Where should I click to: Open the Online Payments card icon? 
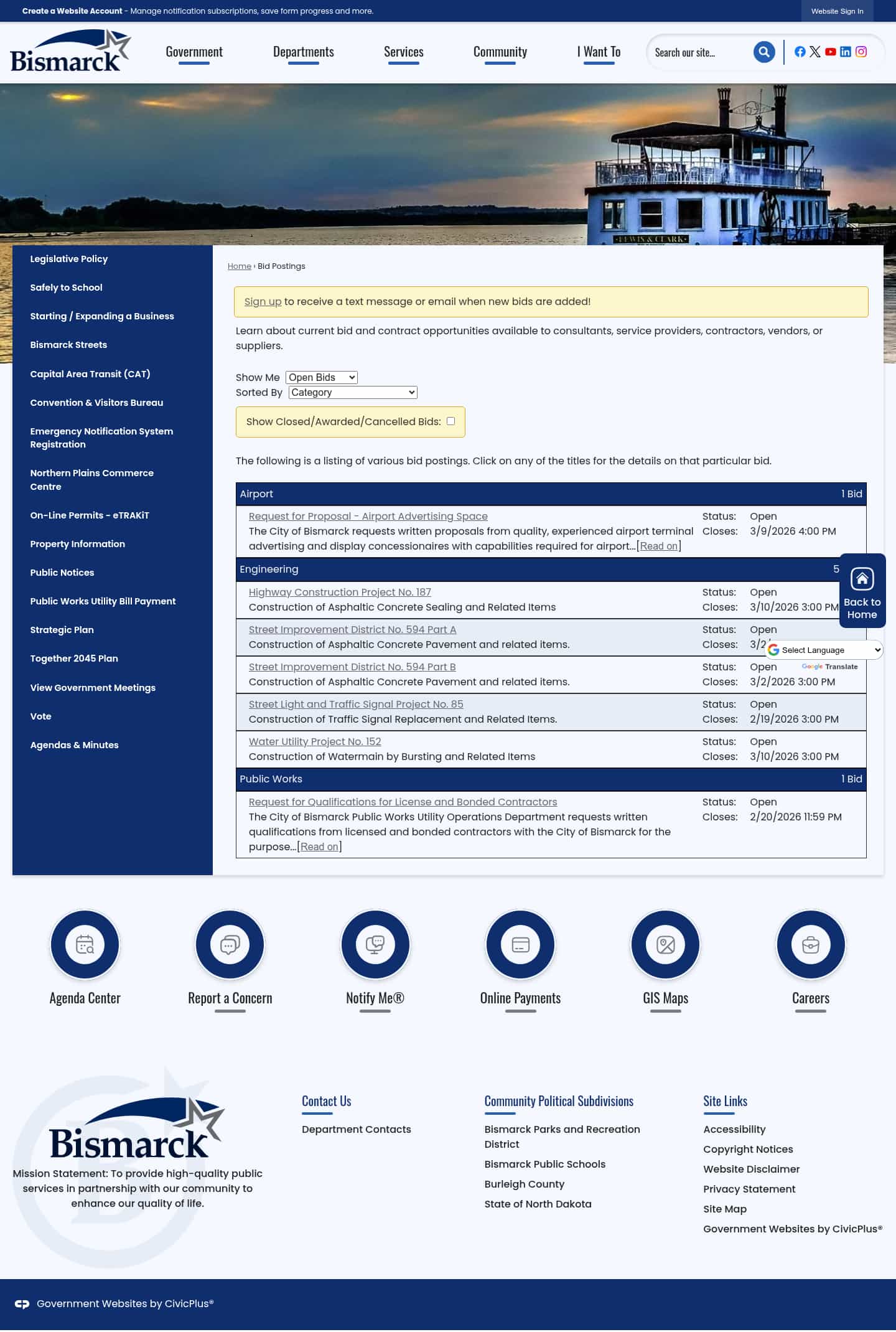tap(520, 944)
